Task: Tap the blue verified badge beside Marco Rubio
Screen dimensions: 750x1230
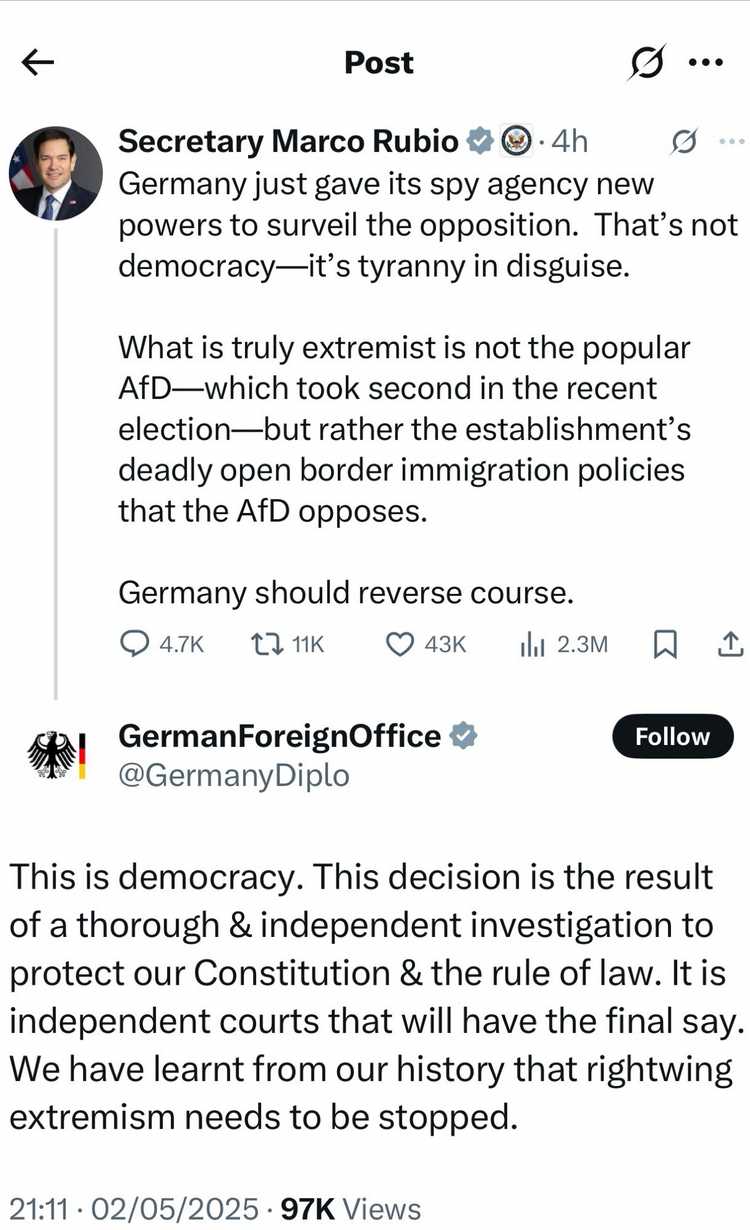Action: 480,142
